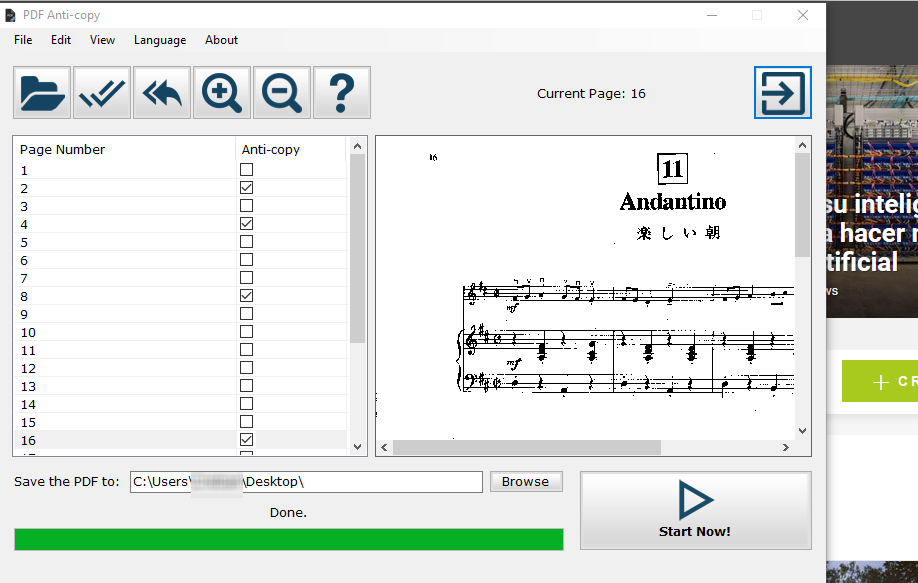Click the preview scroll-left arrow
Screen dimensions: 918x583
pos(384,448)
